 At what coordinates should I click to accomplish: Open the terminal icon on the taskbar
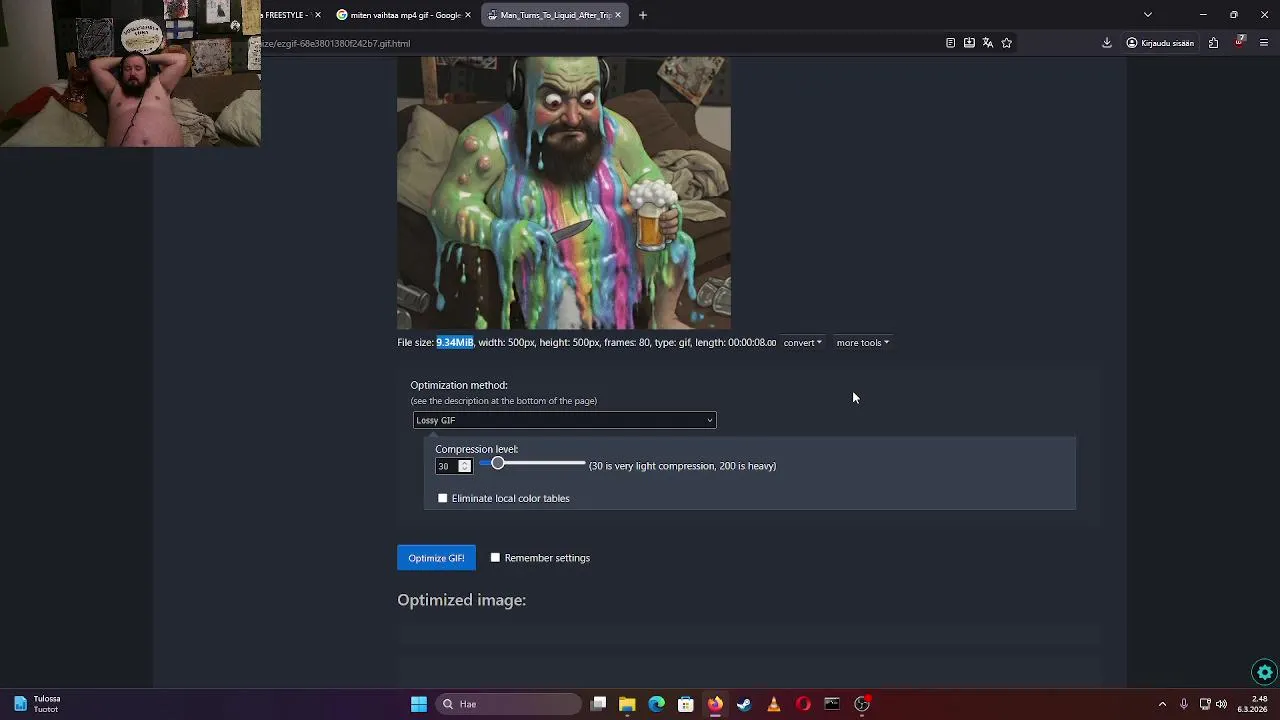point(832,704)
